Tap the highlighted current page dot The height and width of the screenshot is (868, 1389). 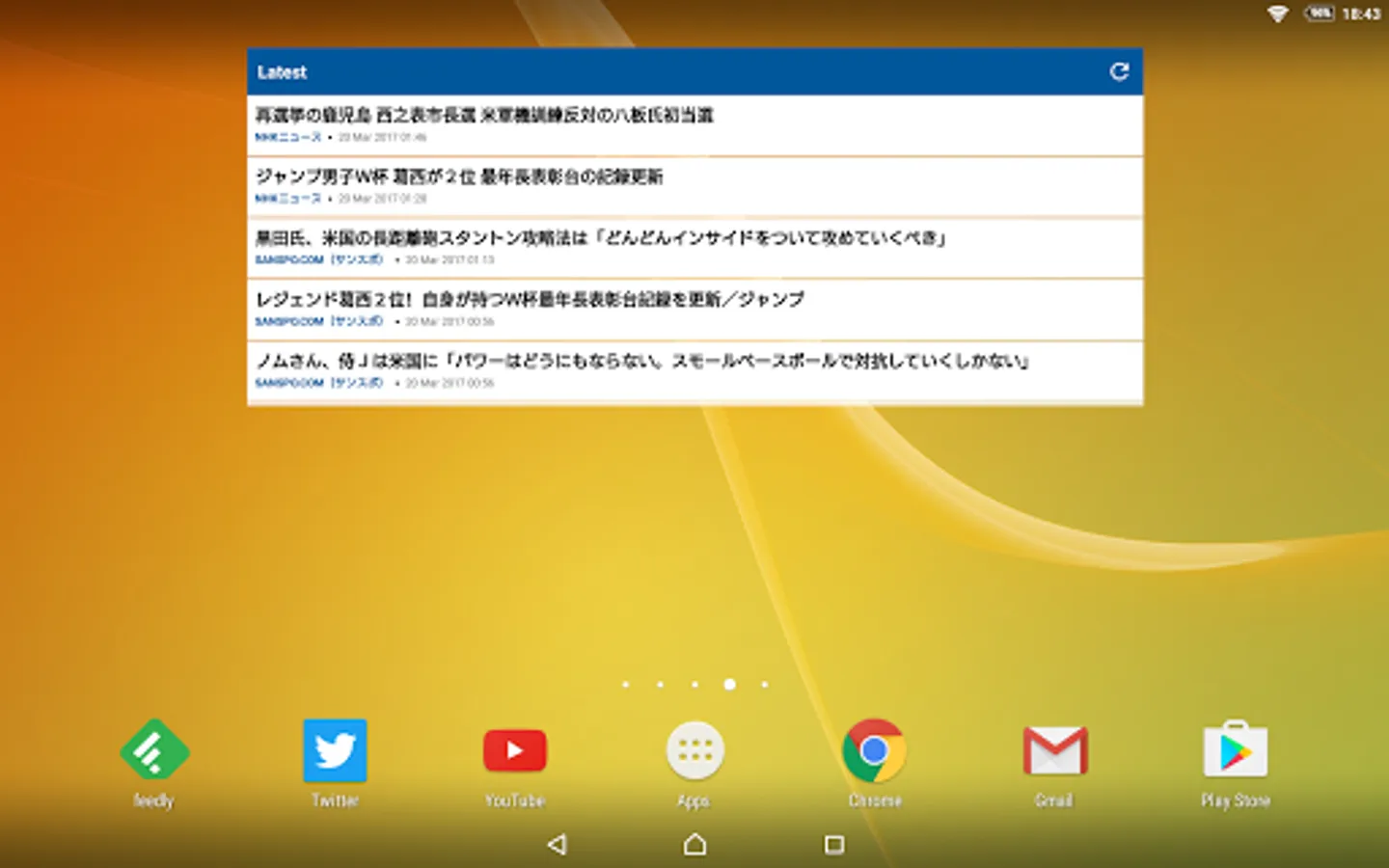[729, 685]
